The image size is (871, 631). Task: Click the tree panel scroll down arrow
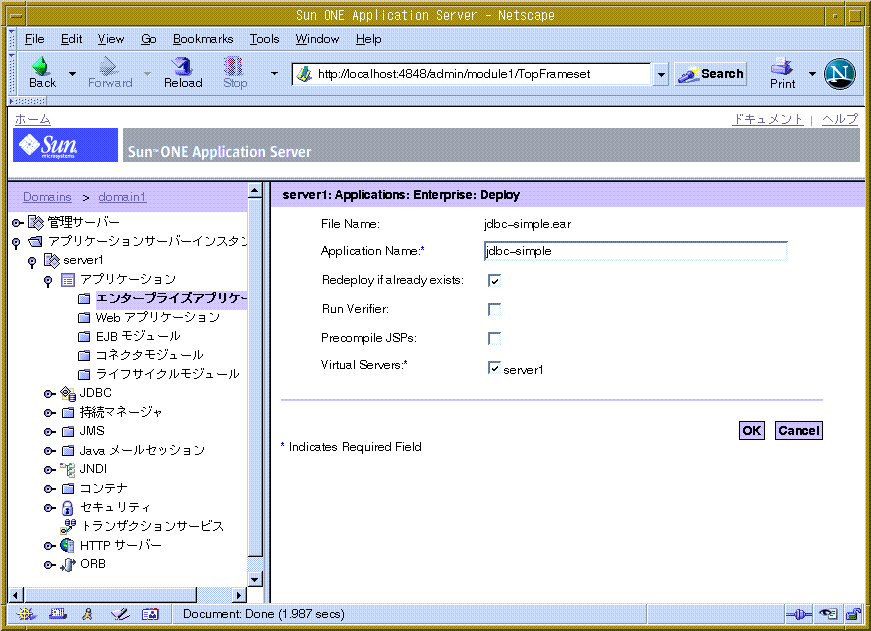[x=254, y=580]
